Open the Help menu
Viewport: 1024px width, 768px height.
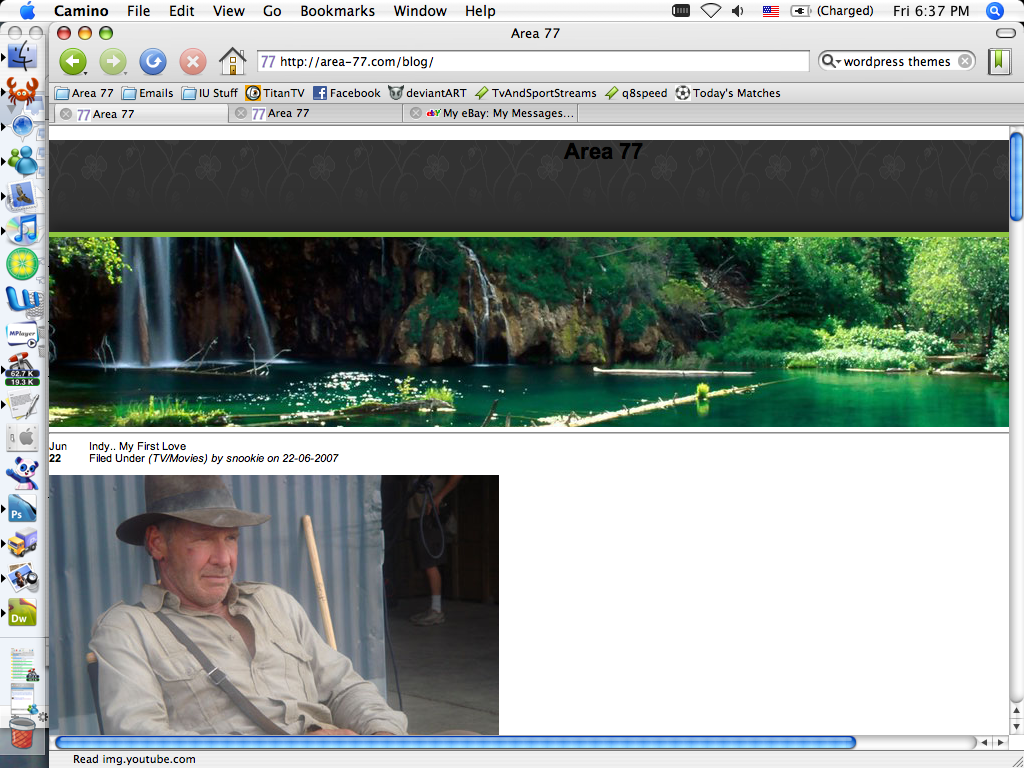point(480,10)
